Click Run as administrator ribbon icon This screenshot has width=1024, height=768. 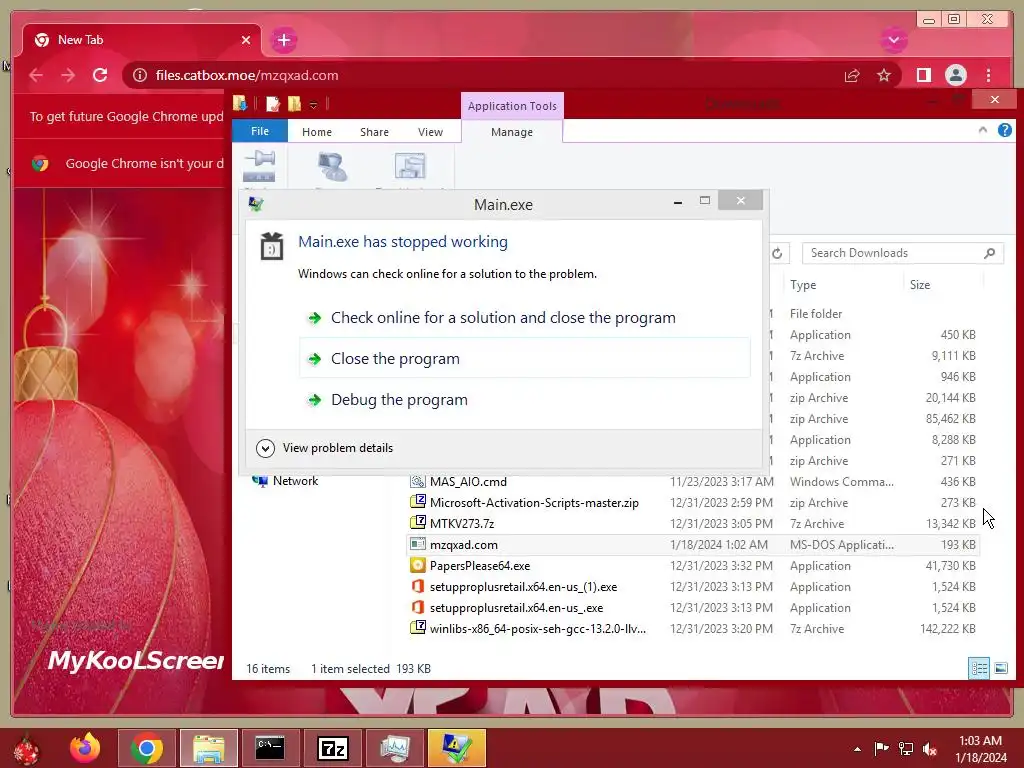pos(332,167)
